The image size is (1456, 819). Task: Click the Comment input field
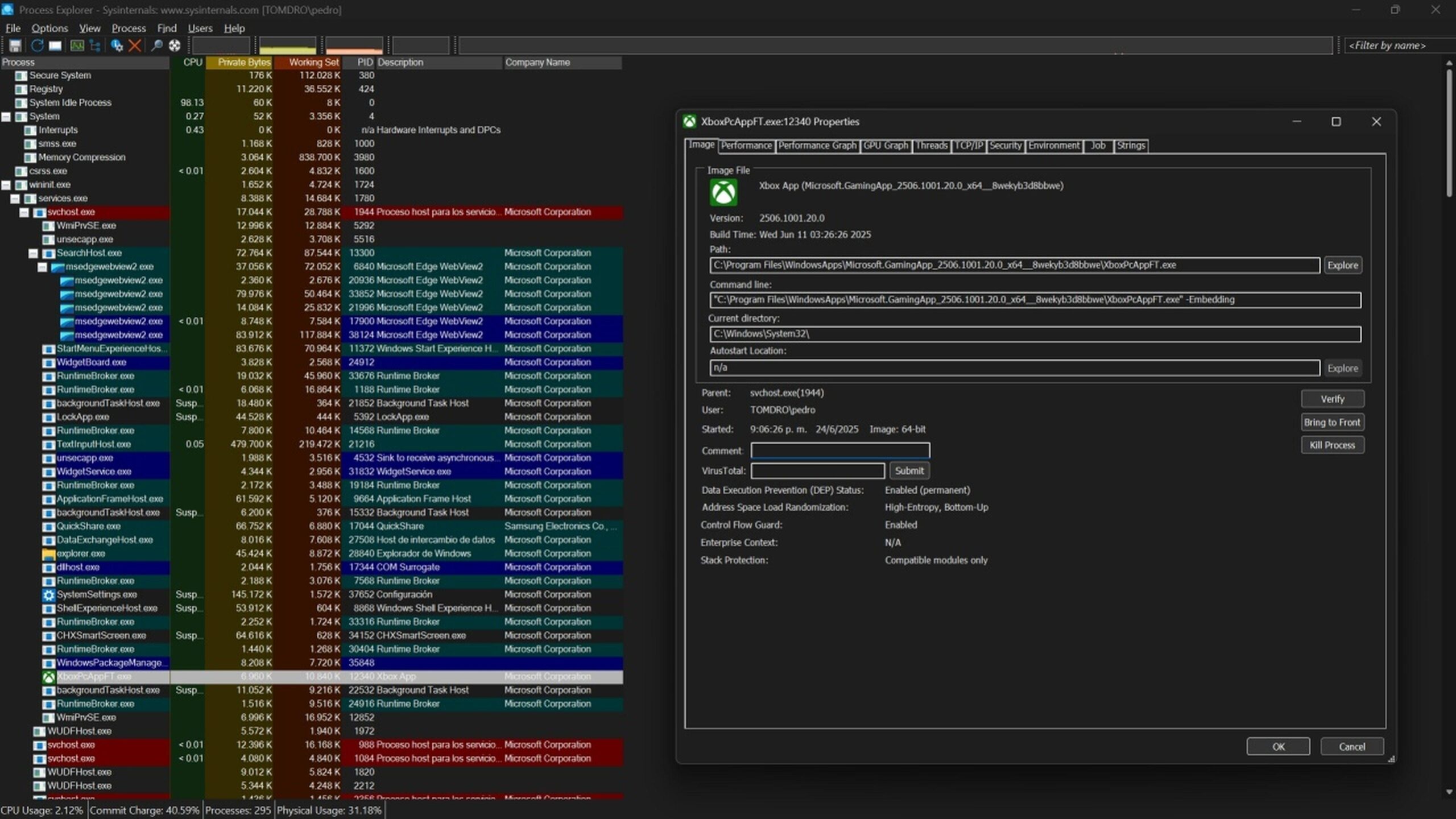coord(840,450)
